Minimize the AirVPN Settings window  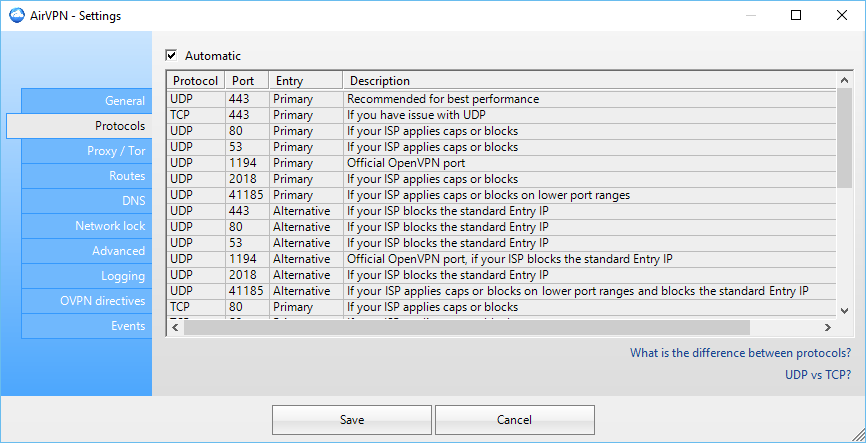tap(750, 15)
